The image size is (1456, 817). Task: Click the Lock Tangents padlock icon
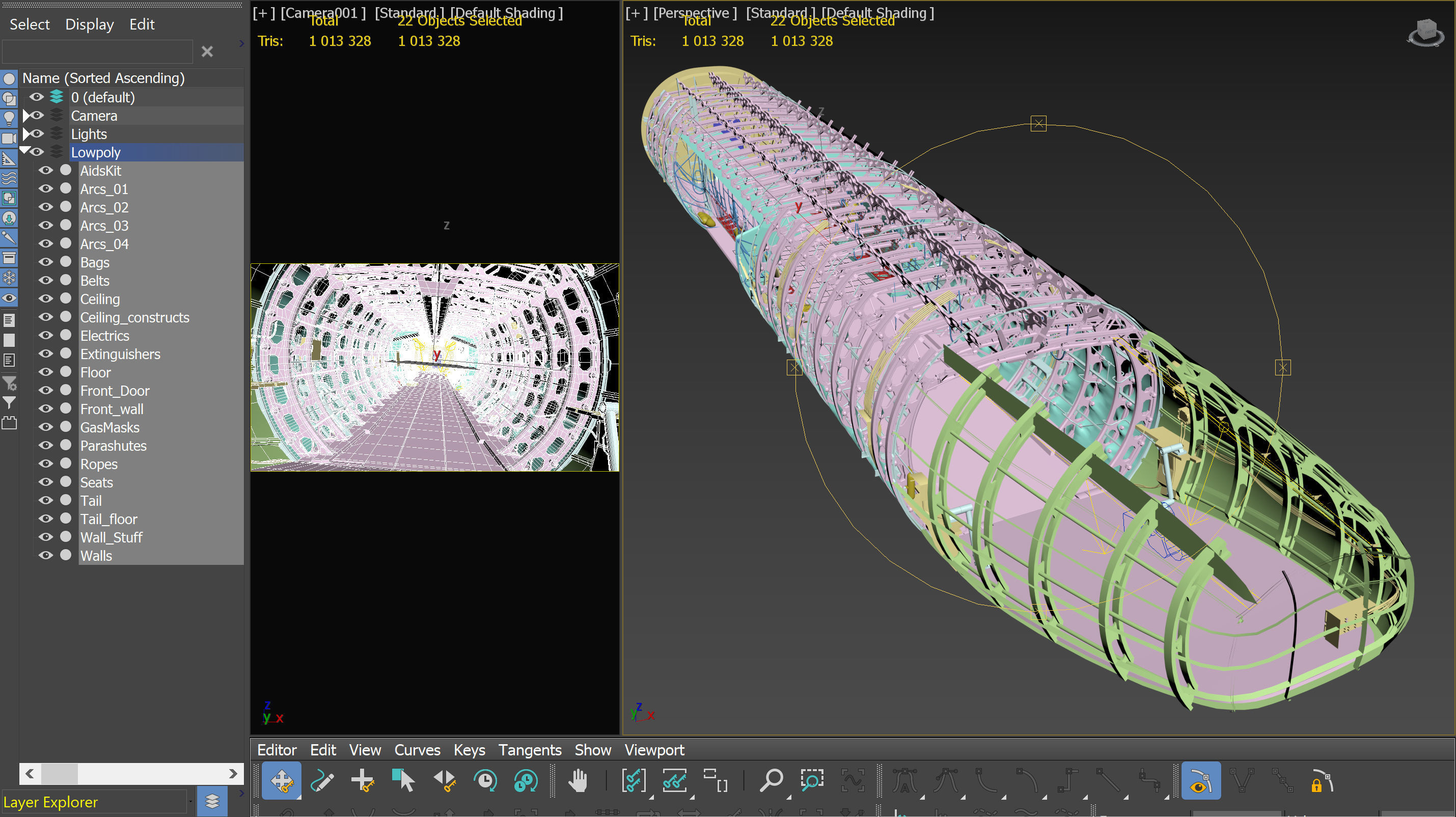[x=1321, y=781]
